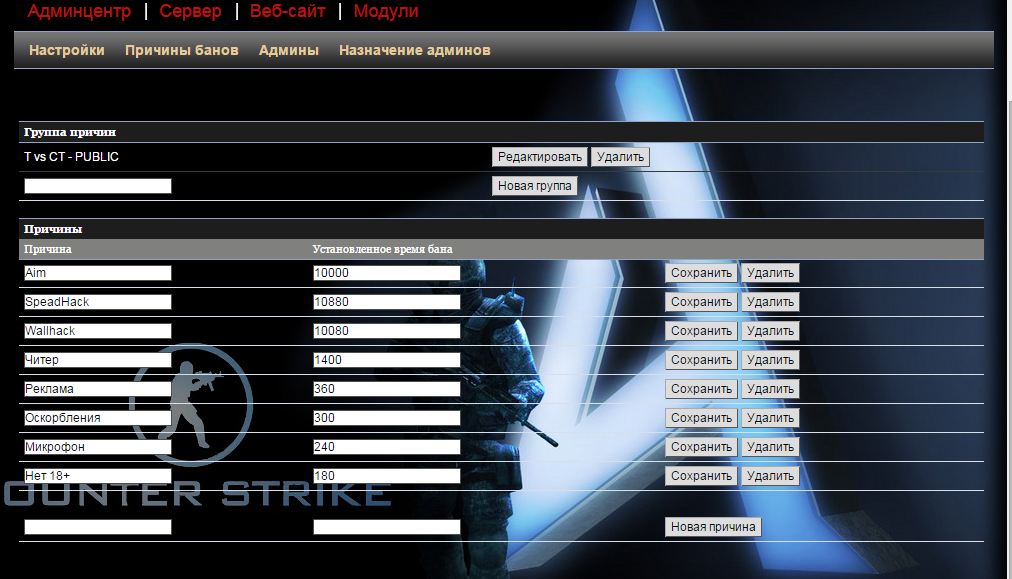This screenshot has width=1012, height=579.
Task: Click the Нет 18+ reason name field
Action: (x=98, y=476)
